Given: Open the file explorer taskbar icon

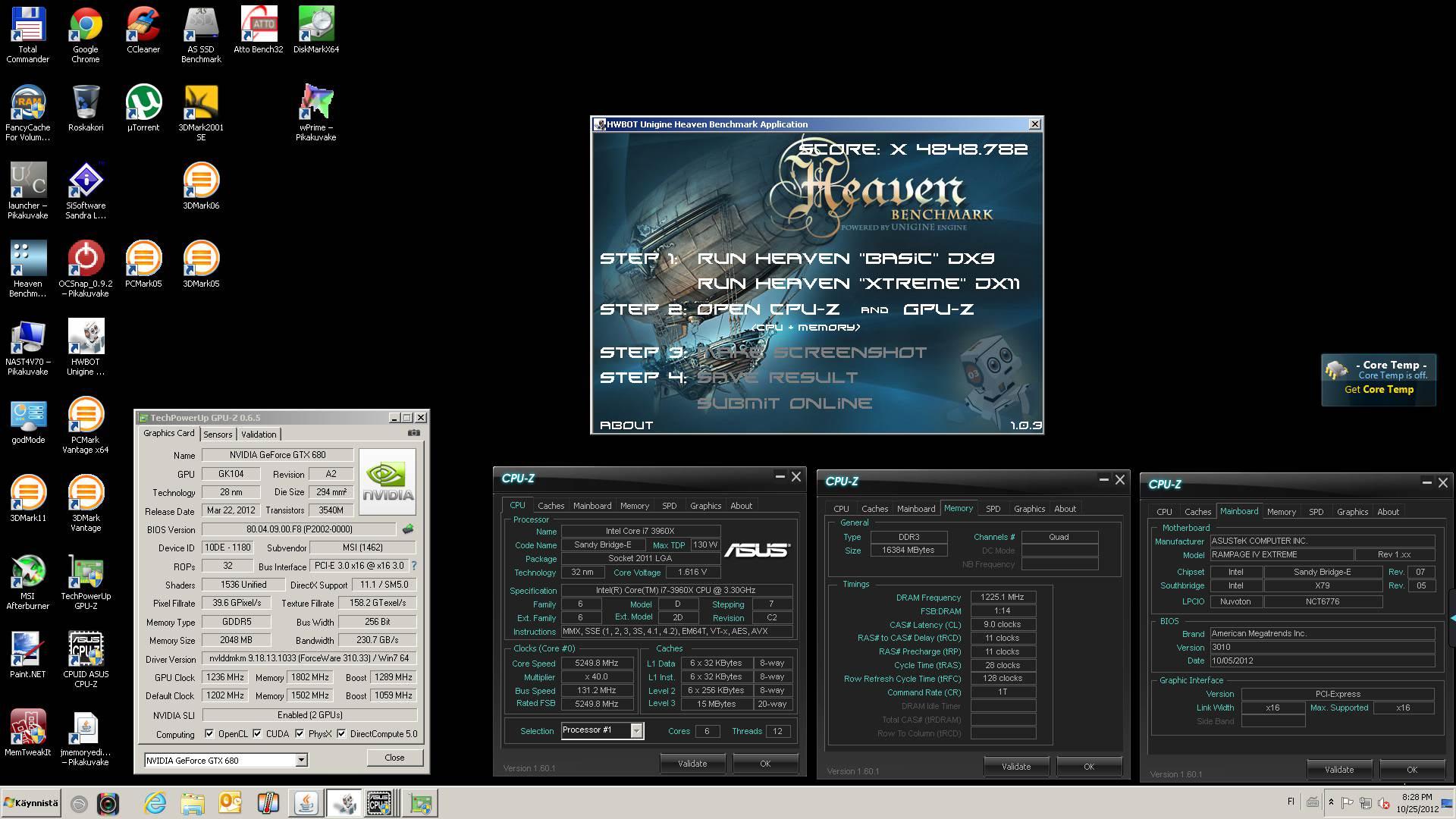Looking at the screenshot, I should tap(193, 803).
